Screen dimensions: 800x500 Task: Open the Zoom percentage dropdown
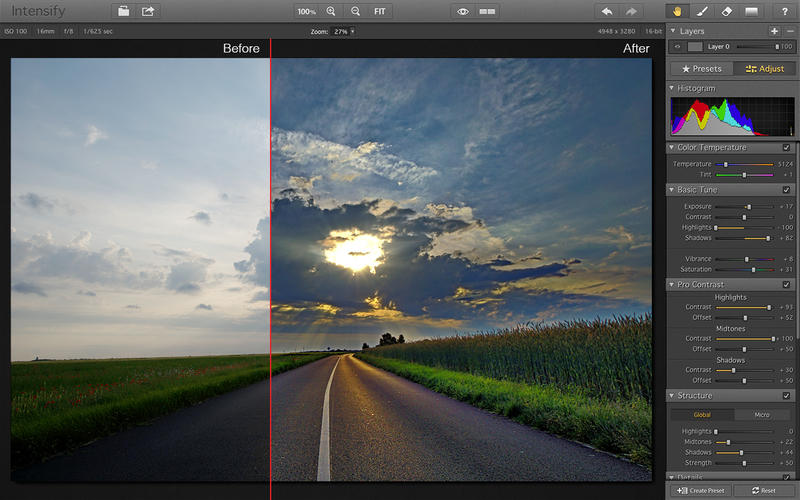pyautogui.click(x=342, y=32)
